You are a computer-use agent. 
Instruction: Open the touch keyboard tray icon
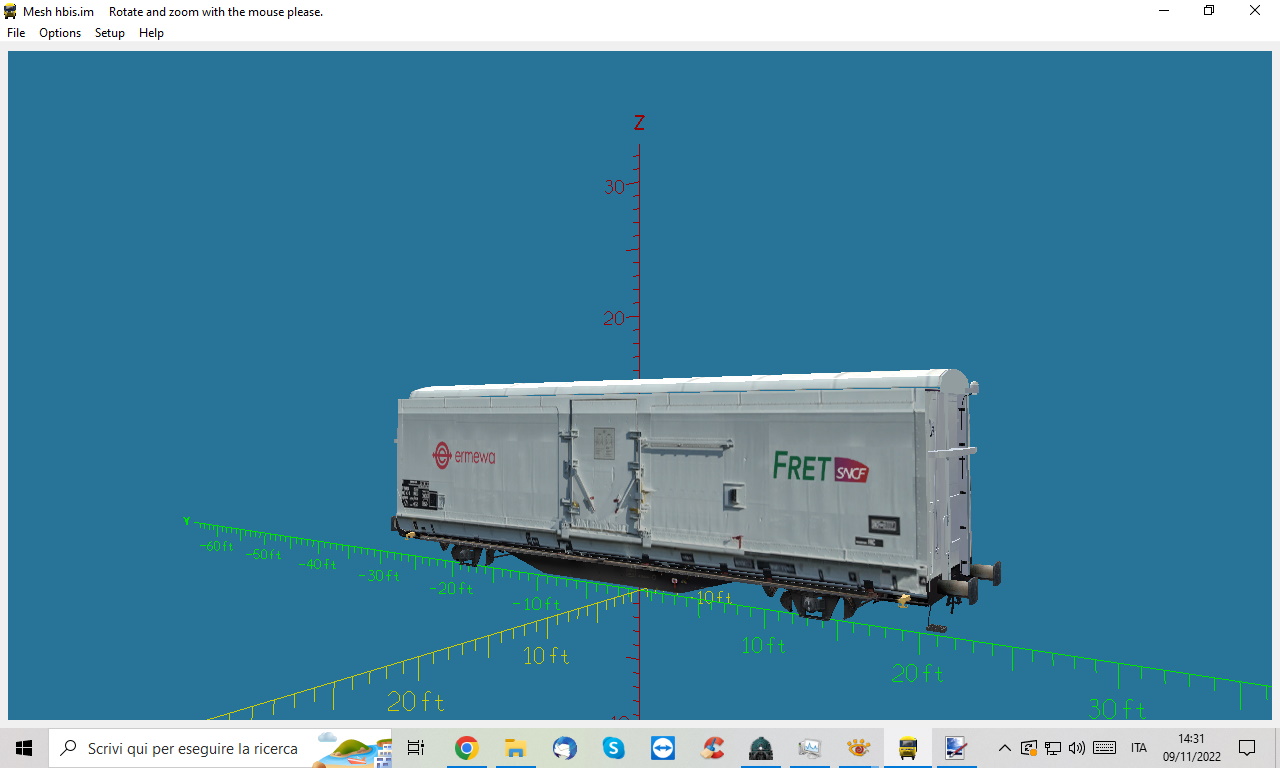1104,748
